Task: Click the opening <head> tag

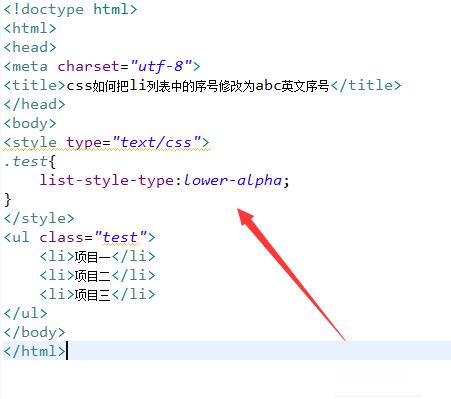Action: pos(30,47)
